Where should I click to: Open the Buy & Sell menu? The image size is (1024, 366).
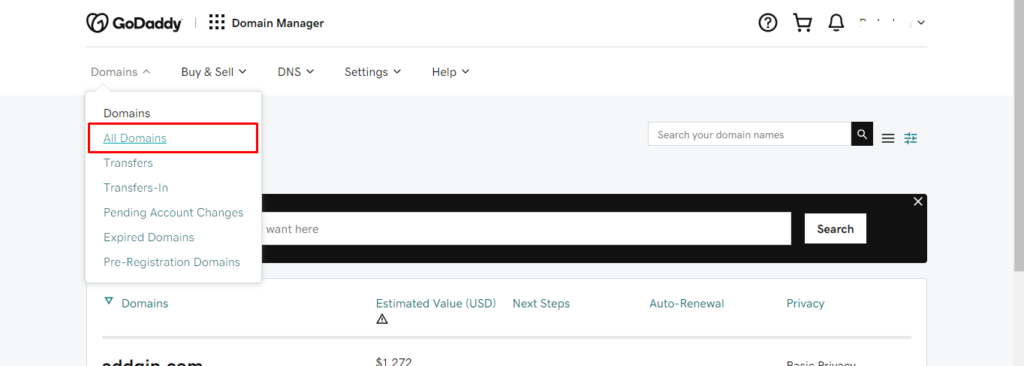(214, 72)
